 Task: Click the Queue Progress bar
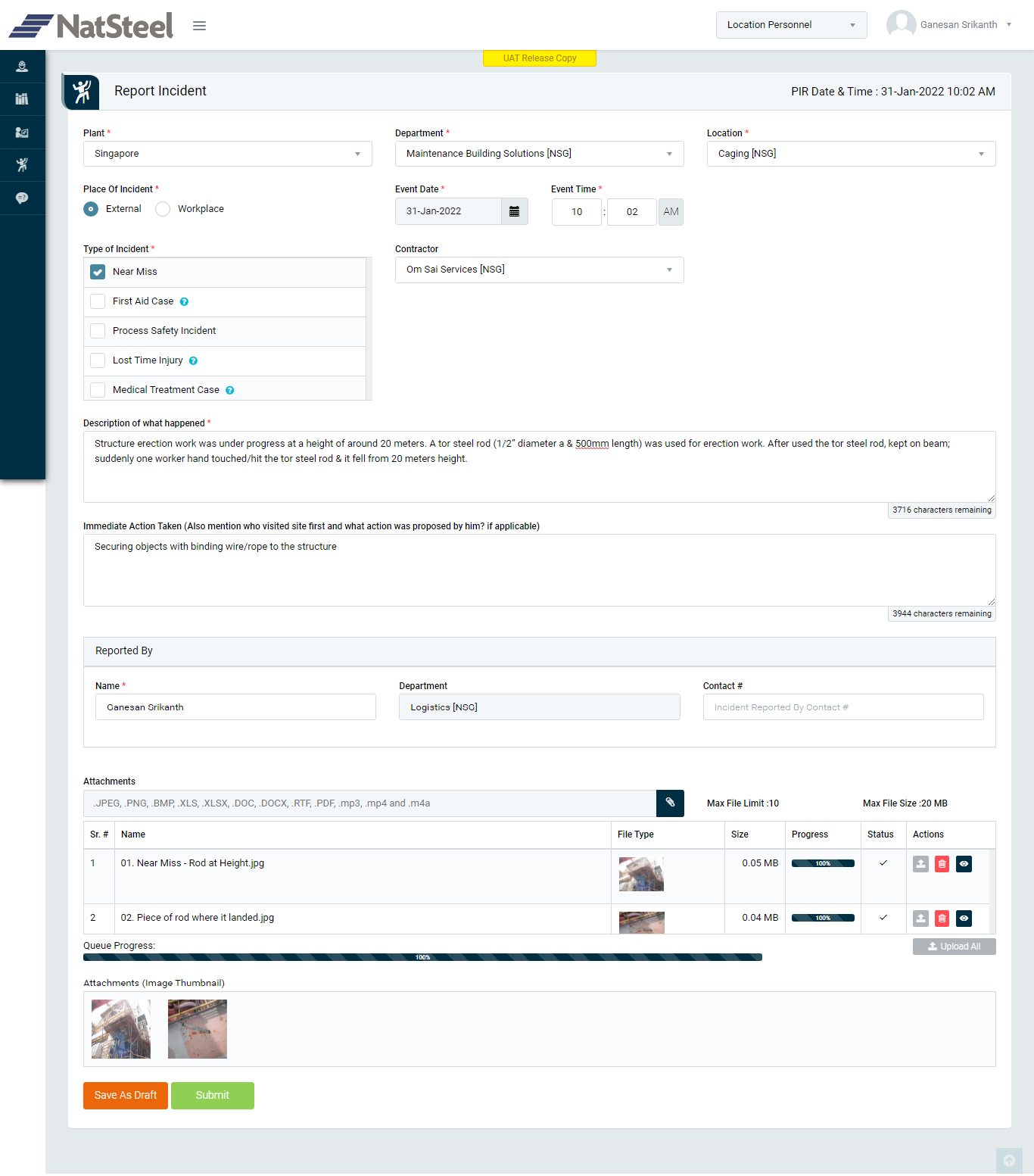click(422, 957)
